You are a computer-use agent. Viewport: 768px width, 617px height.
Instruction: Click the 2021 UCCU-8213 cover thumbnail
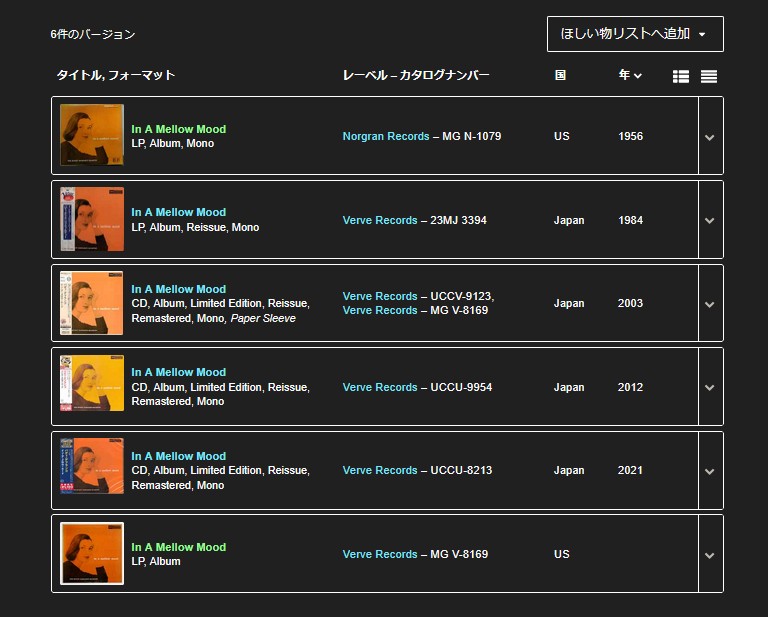[x=92, y=466]
